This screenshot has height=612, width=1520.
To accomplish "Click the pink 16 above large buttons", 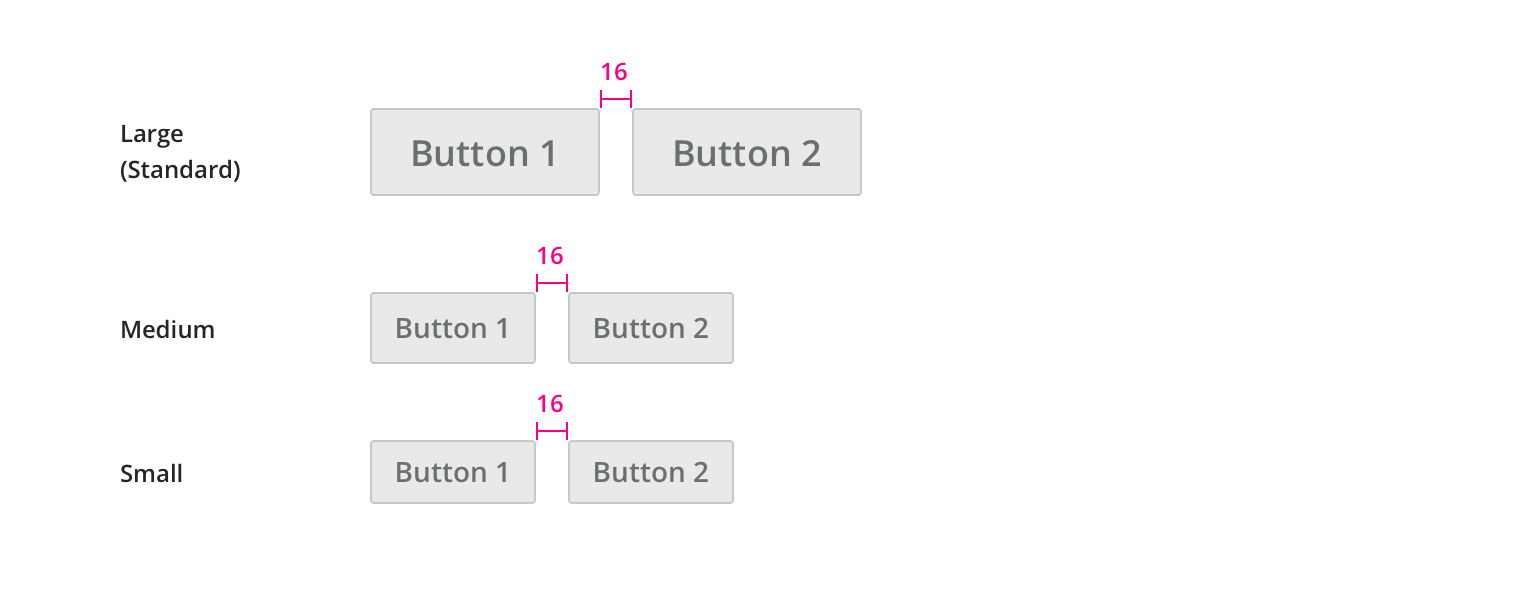I will (x=614, y=72).
